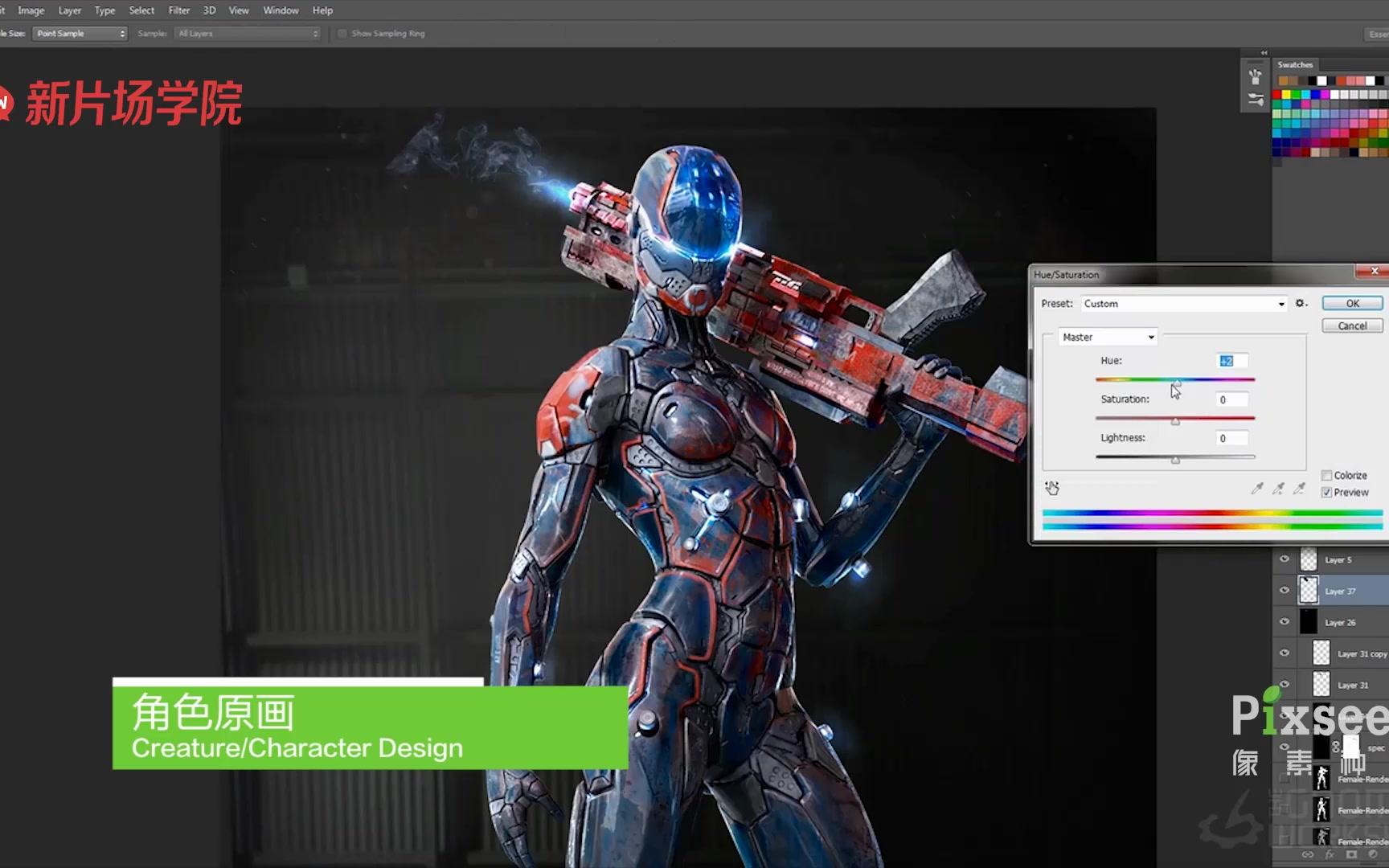Select the first eyedropper in Hue/Saturation

[x=1257, y=488]
